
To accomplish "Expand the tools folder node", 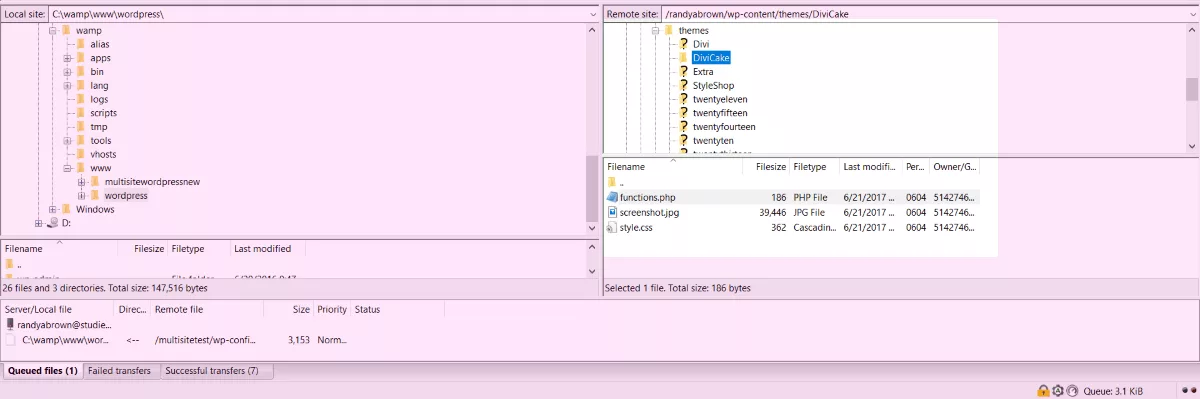I will [67, 141].
